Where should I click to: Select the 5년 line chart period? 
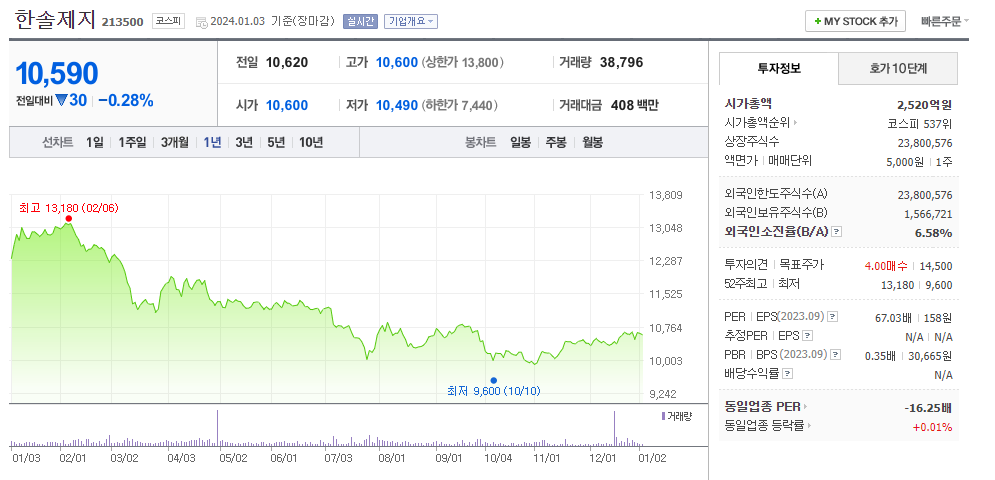276,142
